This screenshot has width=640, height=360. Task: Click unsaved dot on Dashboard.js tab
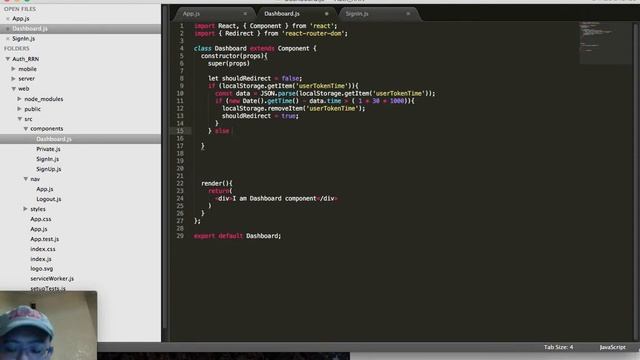[327, 14]
